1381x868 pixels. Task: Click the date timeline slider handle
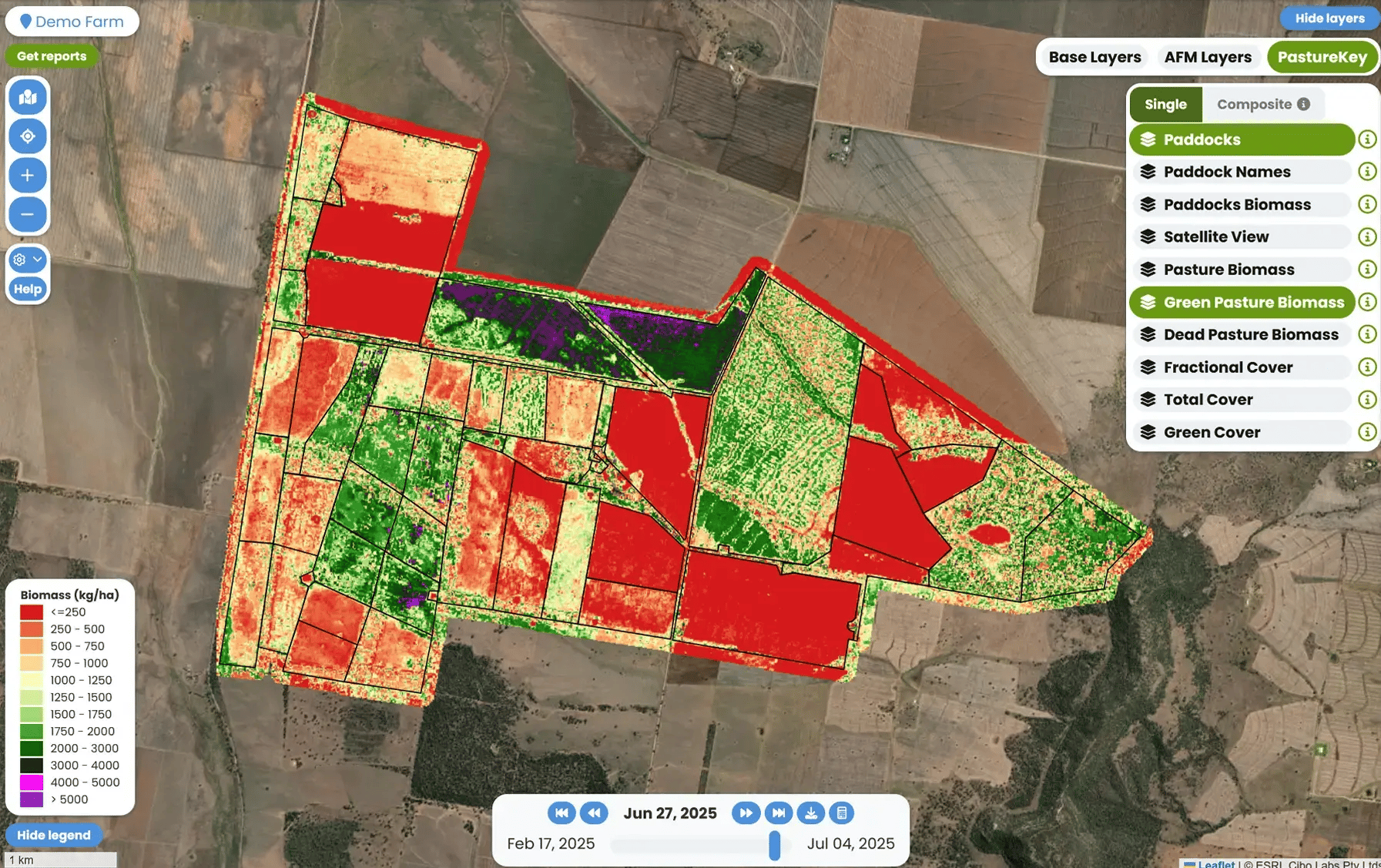(775, 845)
